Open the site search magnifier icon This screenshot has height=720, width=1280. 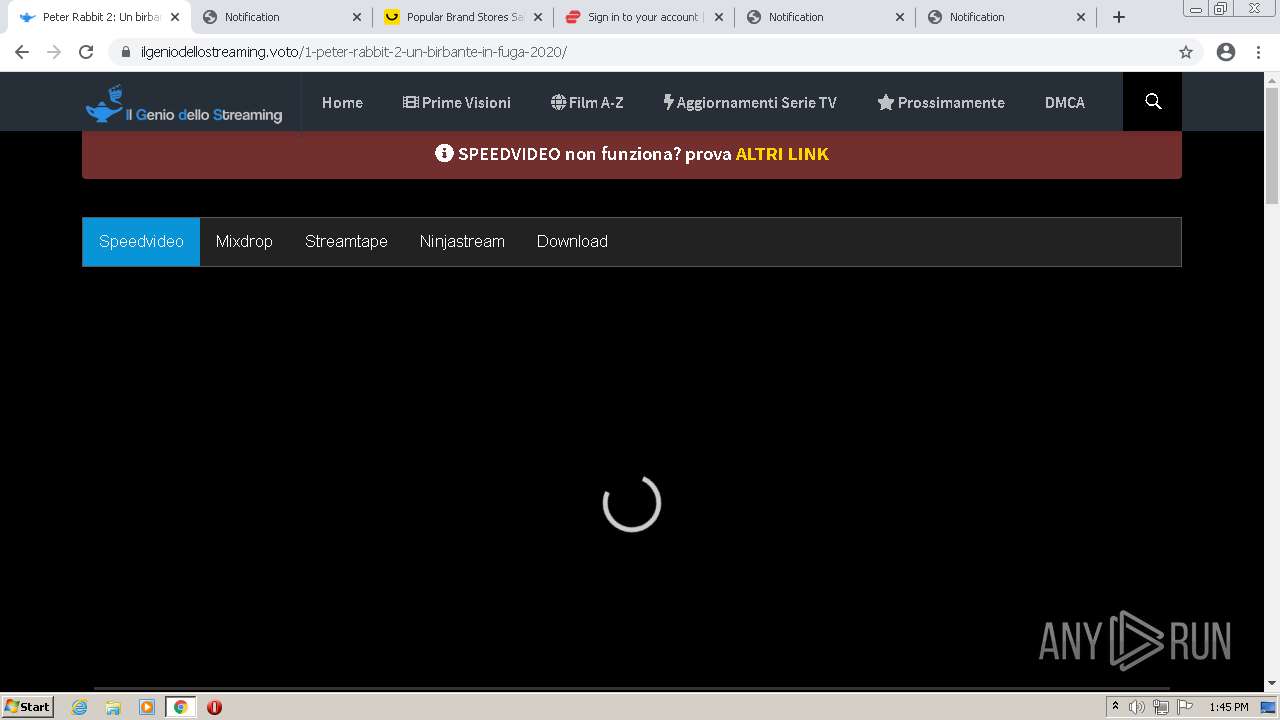pos(1153,102)
